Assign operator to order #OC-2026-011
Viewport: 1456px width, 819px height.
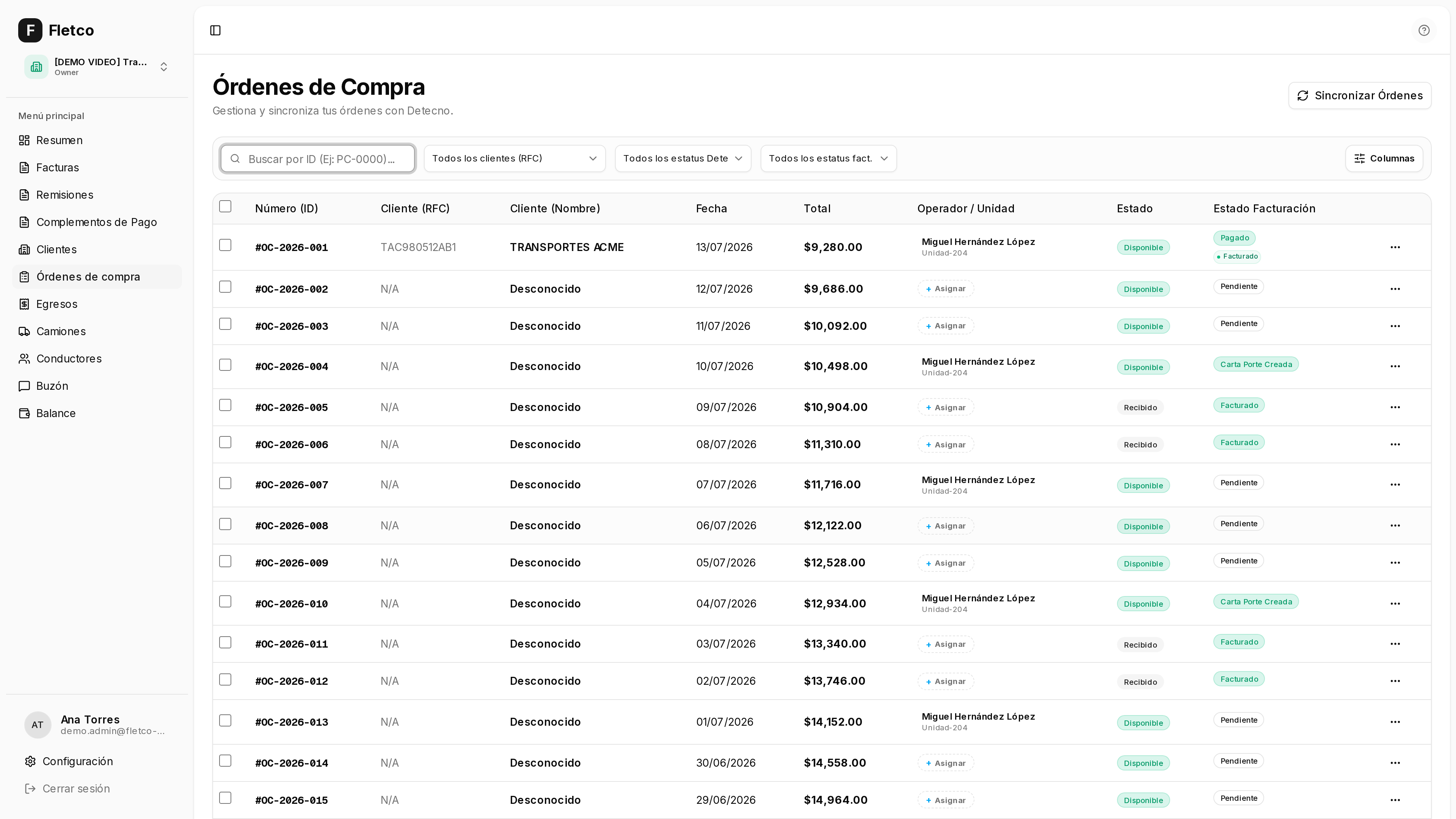[x=946, y=644]
